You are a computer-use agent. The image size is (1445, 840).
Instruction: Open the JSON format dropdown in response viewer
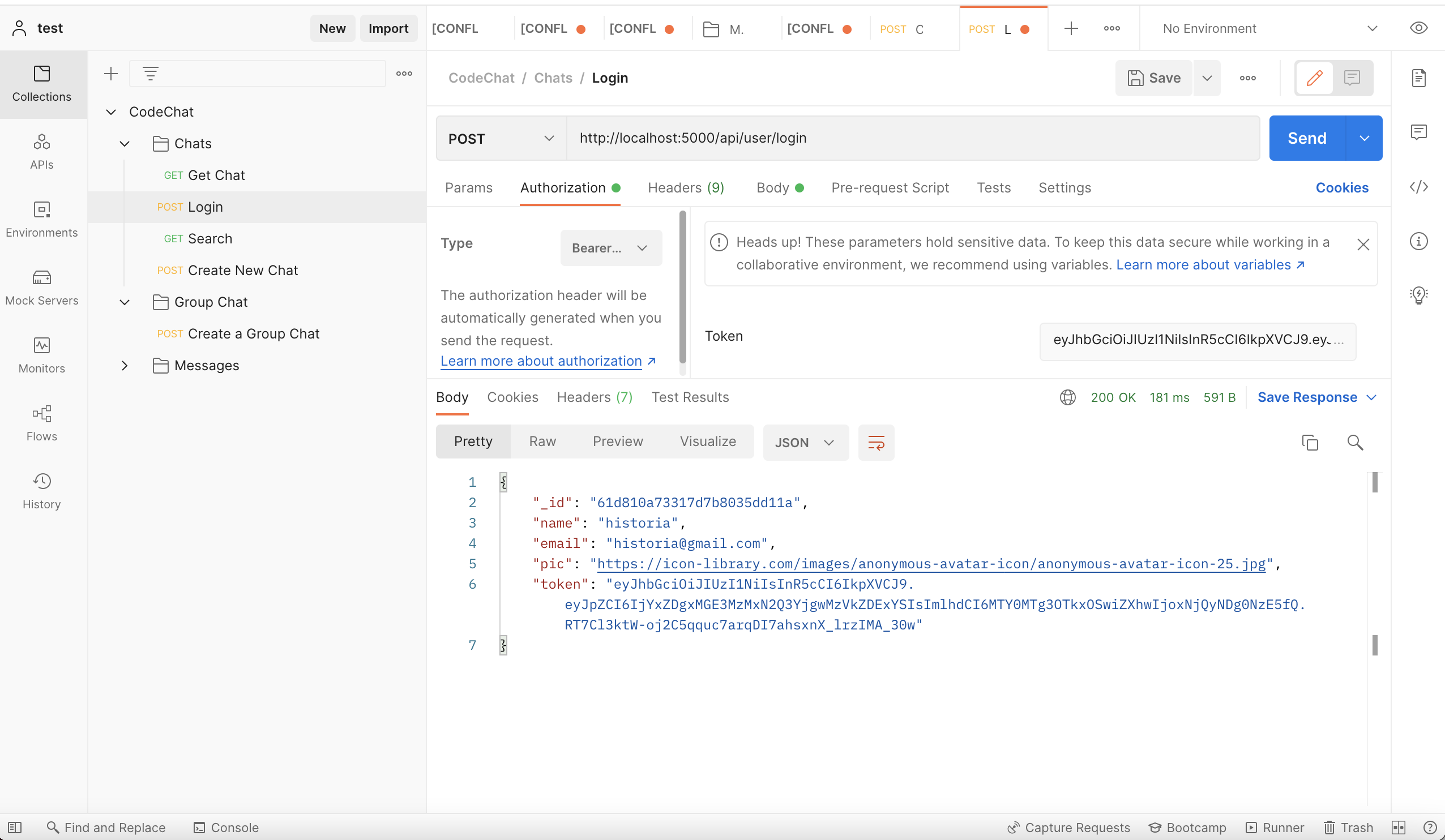click(x=805, y=442)
